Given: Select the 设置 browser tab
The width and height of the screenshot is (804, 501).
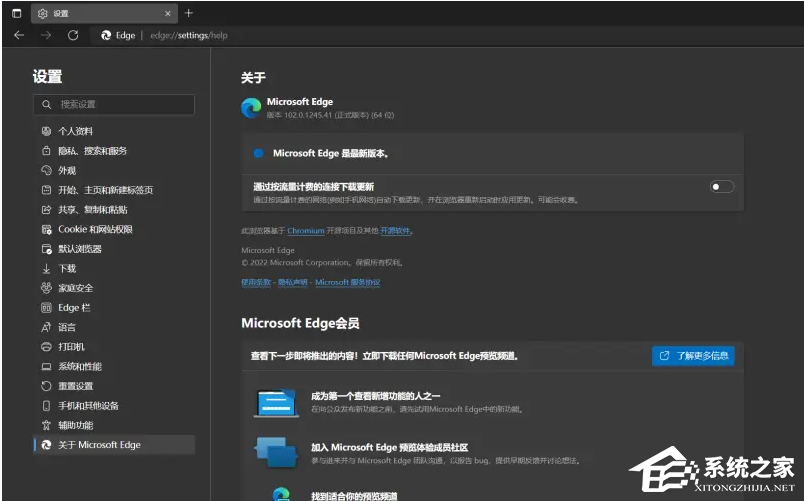Looking at the screenshot, I should [104, 13].
